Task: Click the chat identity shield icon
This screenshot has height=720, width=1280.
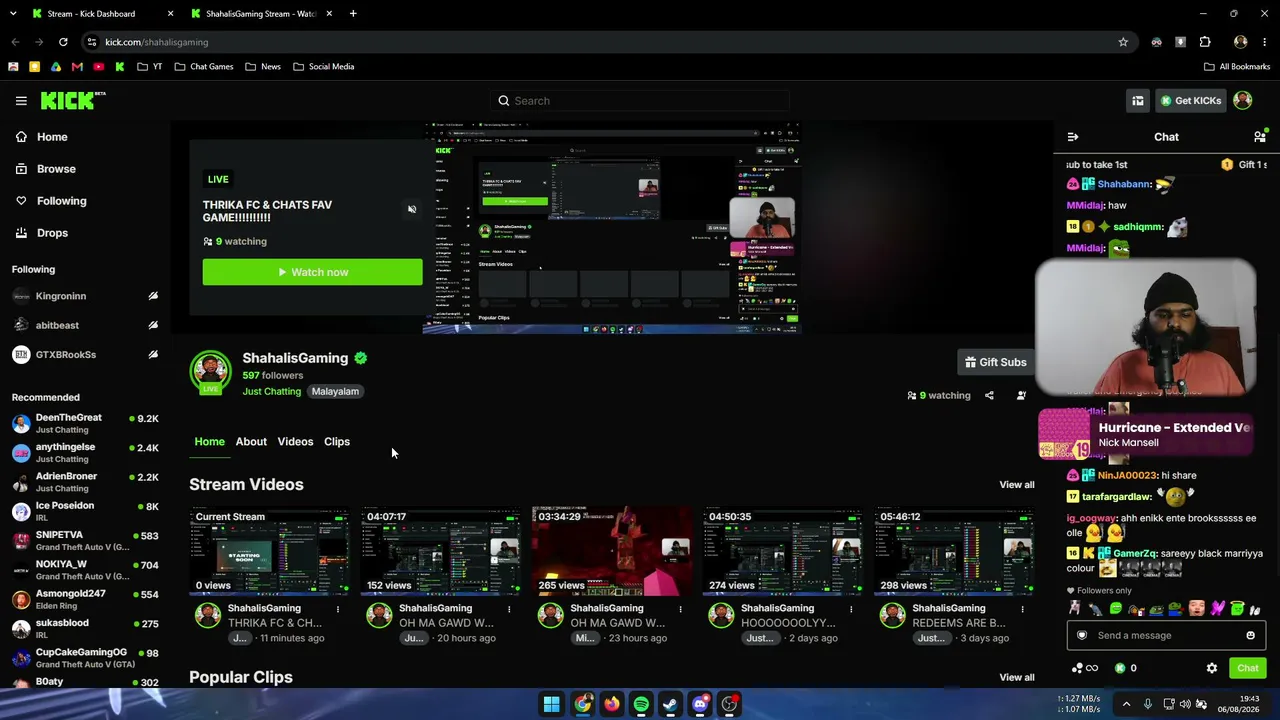Action: click(x=1081, y=635)
